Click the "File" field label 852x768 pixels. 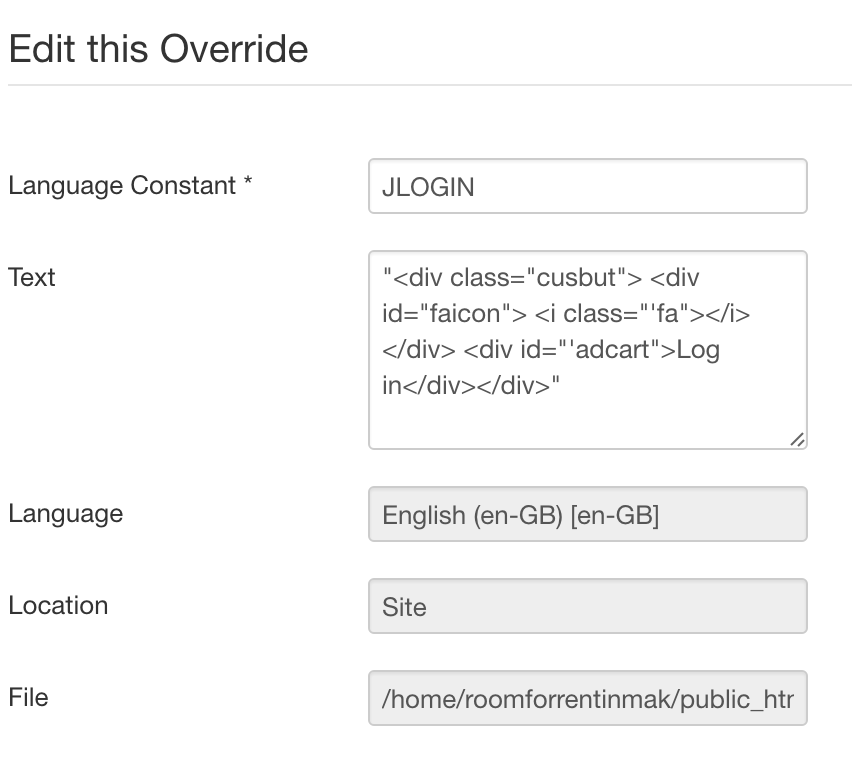(x=28, y=698)
